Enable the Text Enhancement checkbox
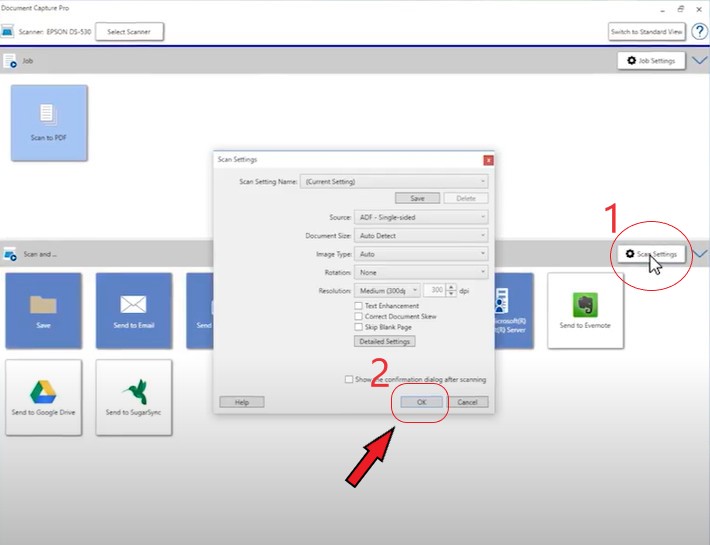710x545 pixels. (359, 306)
